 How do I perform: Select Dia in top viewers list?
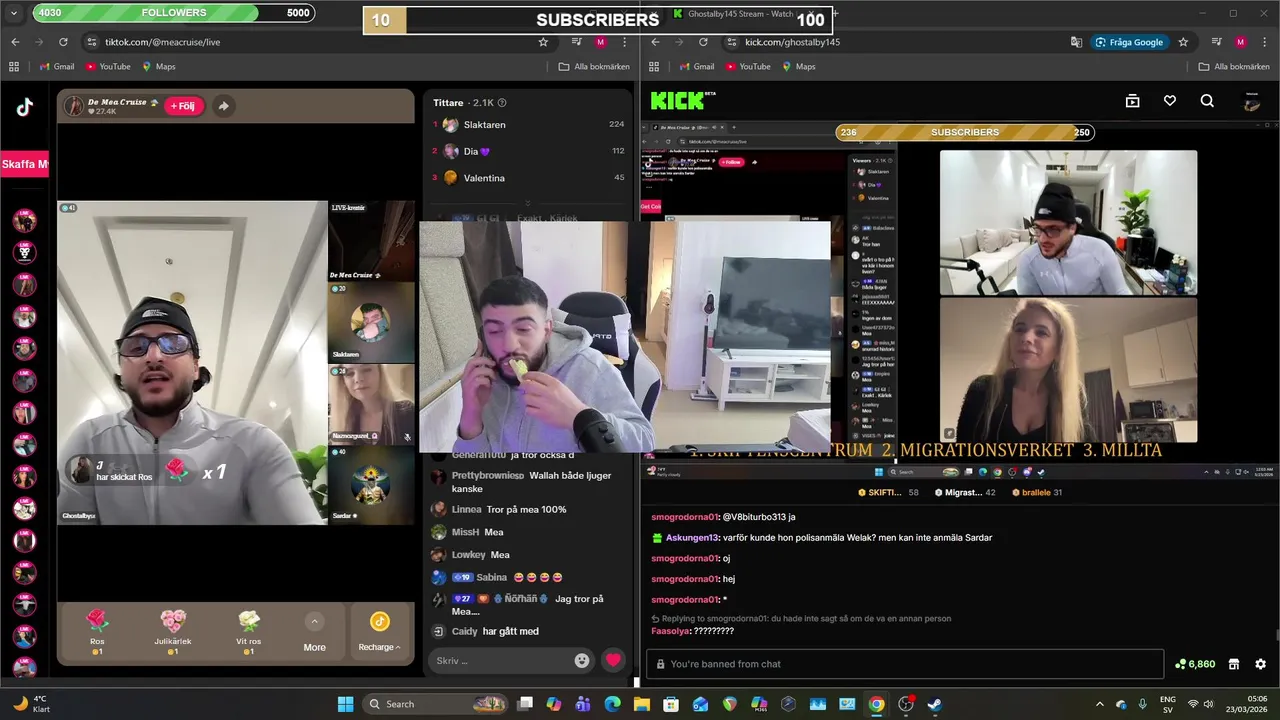pos(528,151)
